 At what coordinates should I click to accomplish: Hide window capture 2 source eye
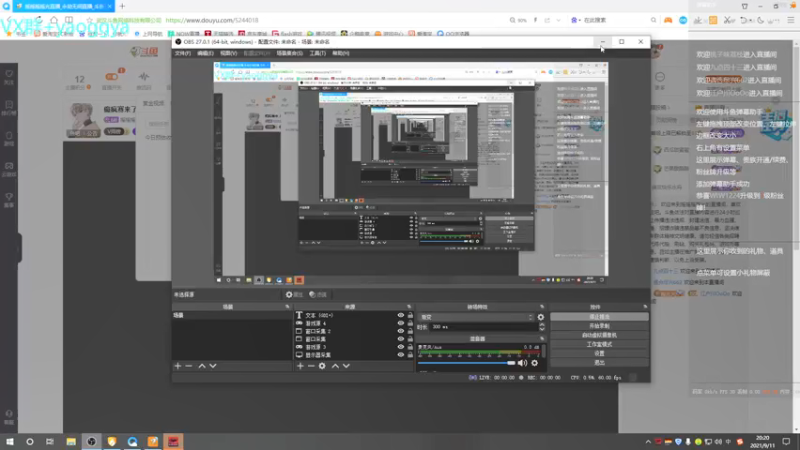click(x=401, y=331)
